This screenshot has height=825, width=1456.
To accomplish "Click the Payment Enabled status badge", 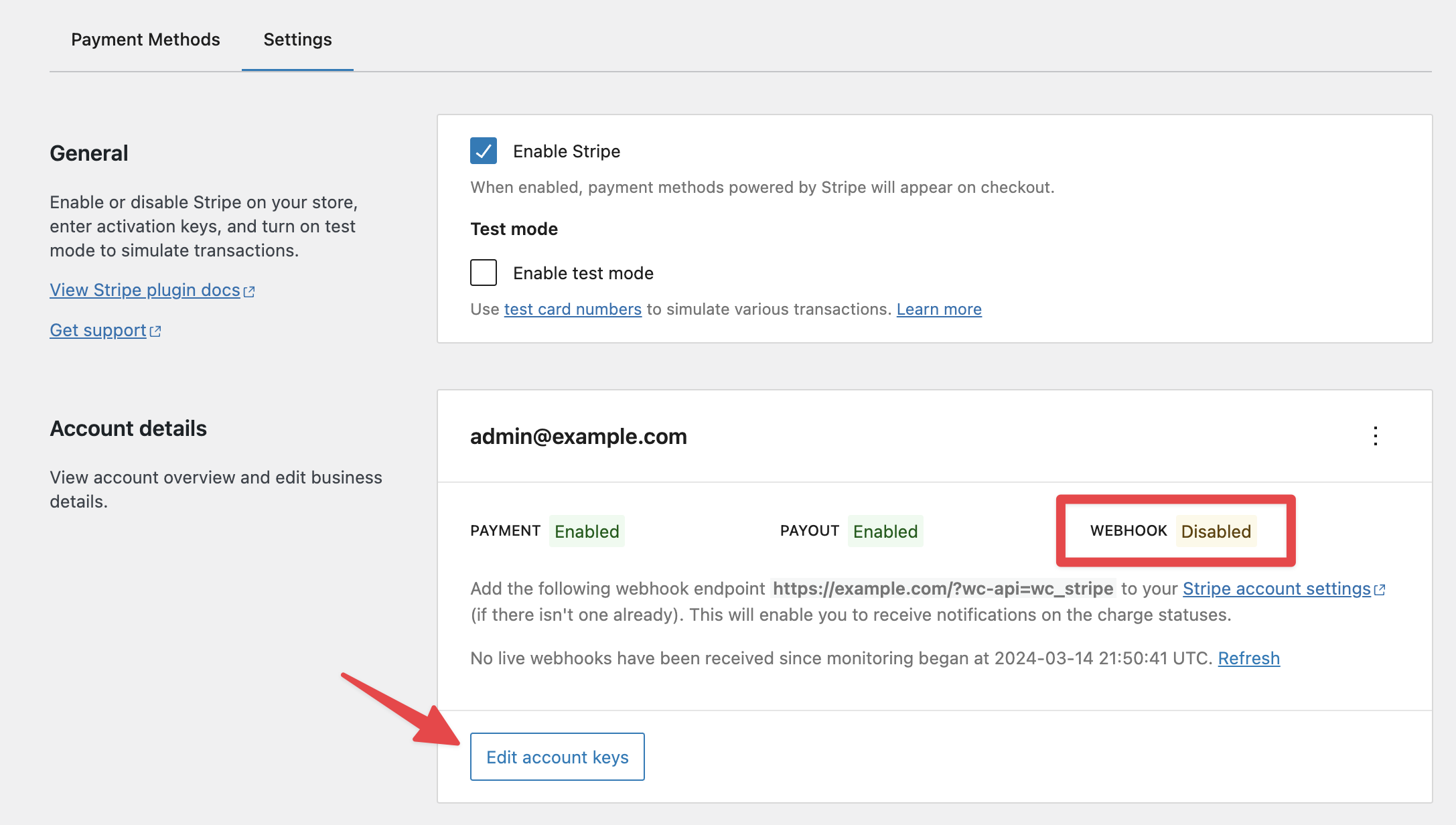I will [586, 531].
